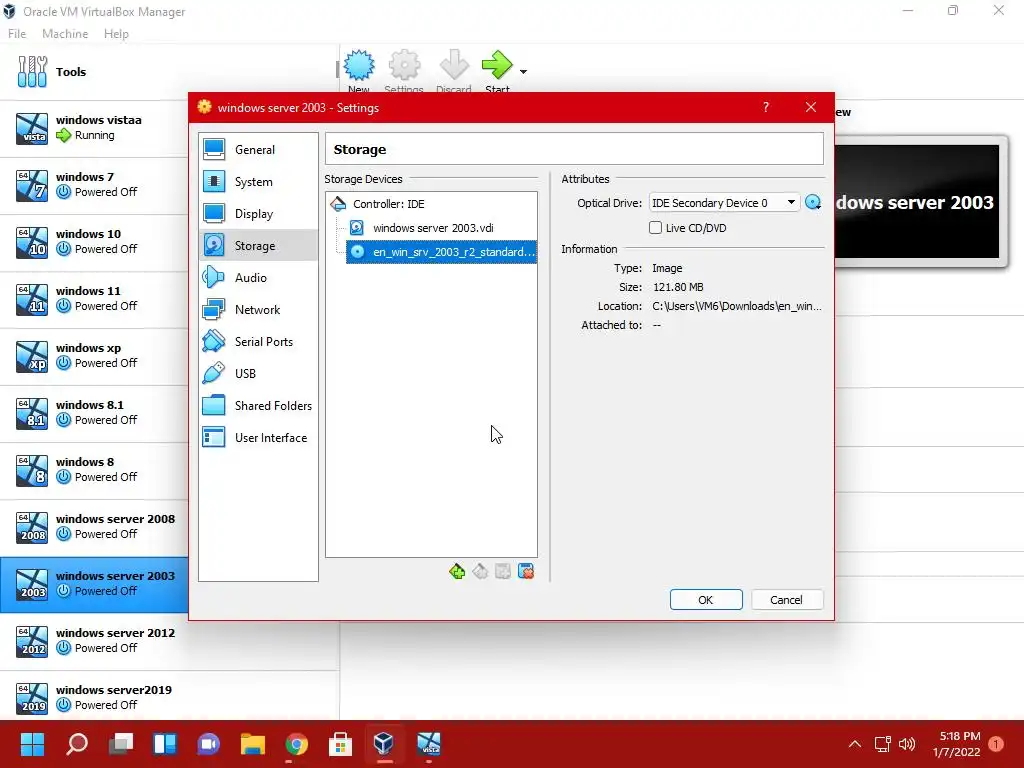Open the Help menu

pos(116,34)
